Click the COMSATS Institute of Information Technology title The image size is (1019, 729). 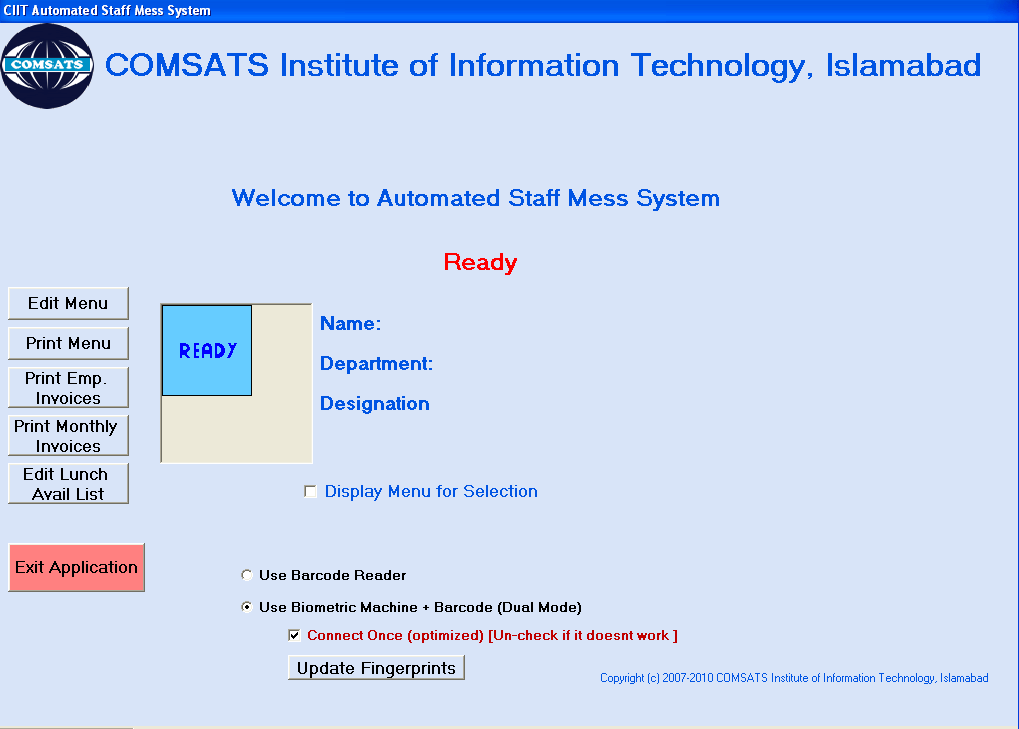click(543, 66)
